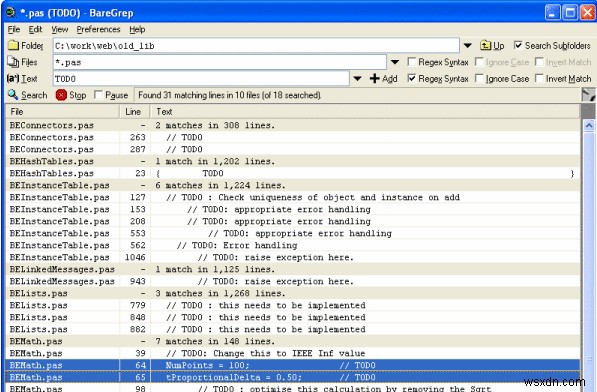Click the Up folder icon
This screenshot has width=597, height=392.
tap(485, 46)
